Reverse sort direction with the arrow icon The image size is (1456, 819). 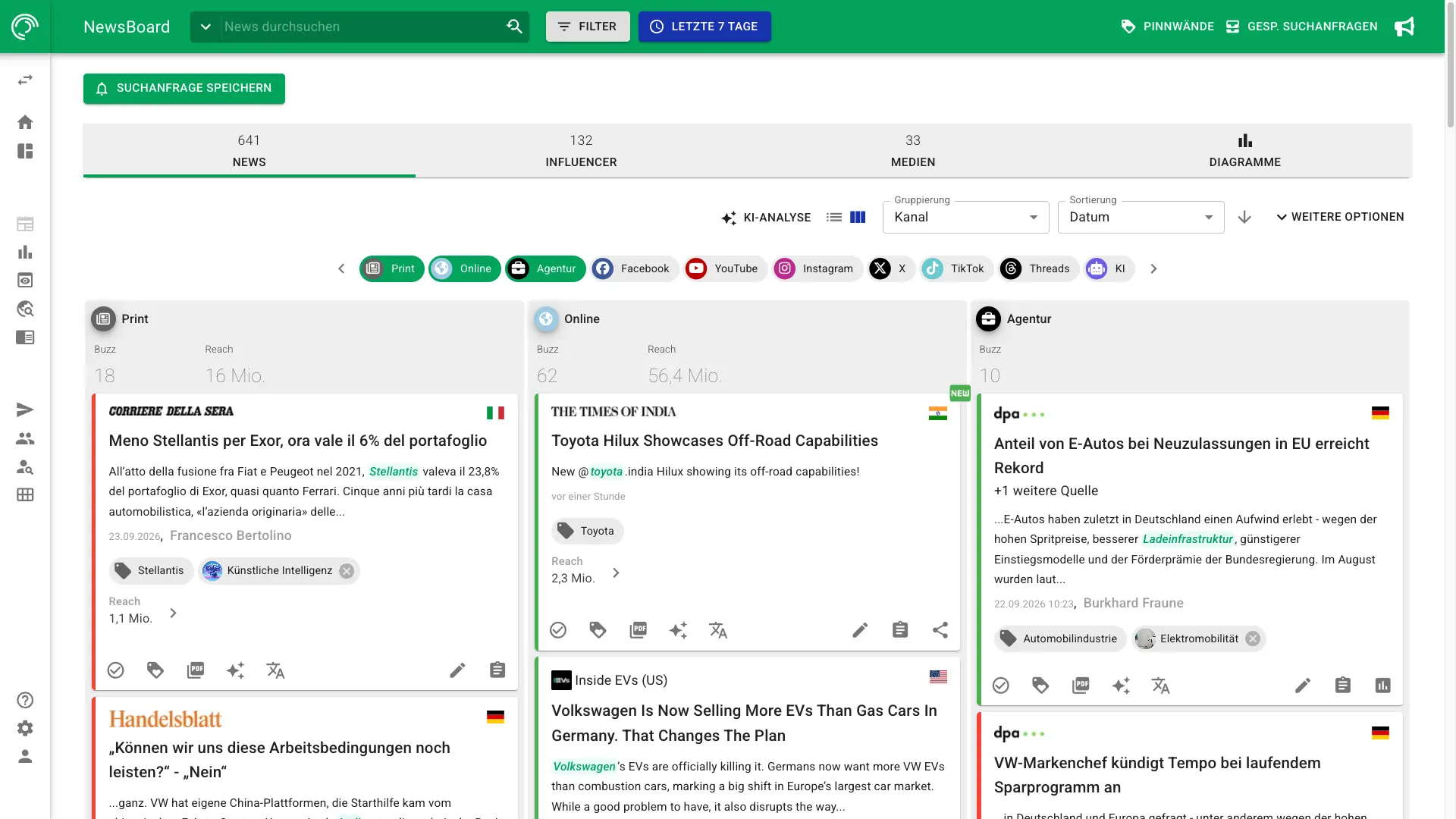pos(1244,217)
